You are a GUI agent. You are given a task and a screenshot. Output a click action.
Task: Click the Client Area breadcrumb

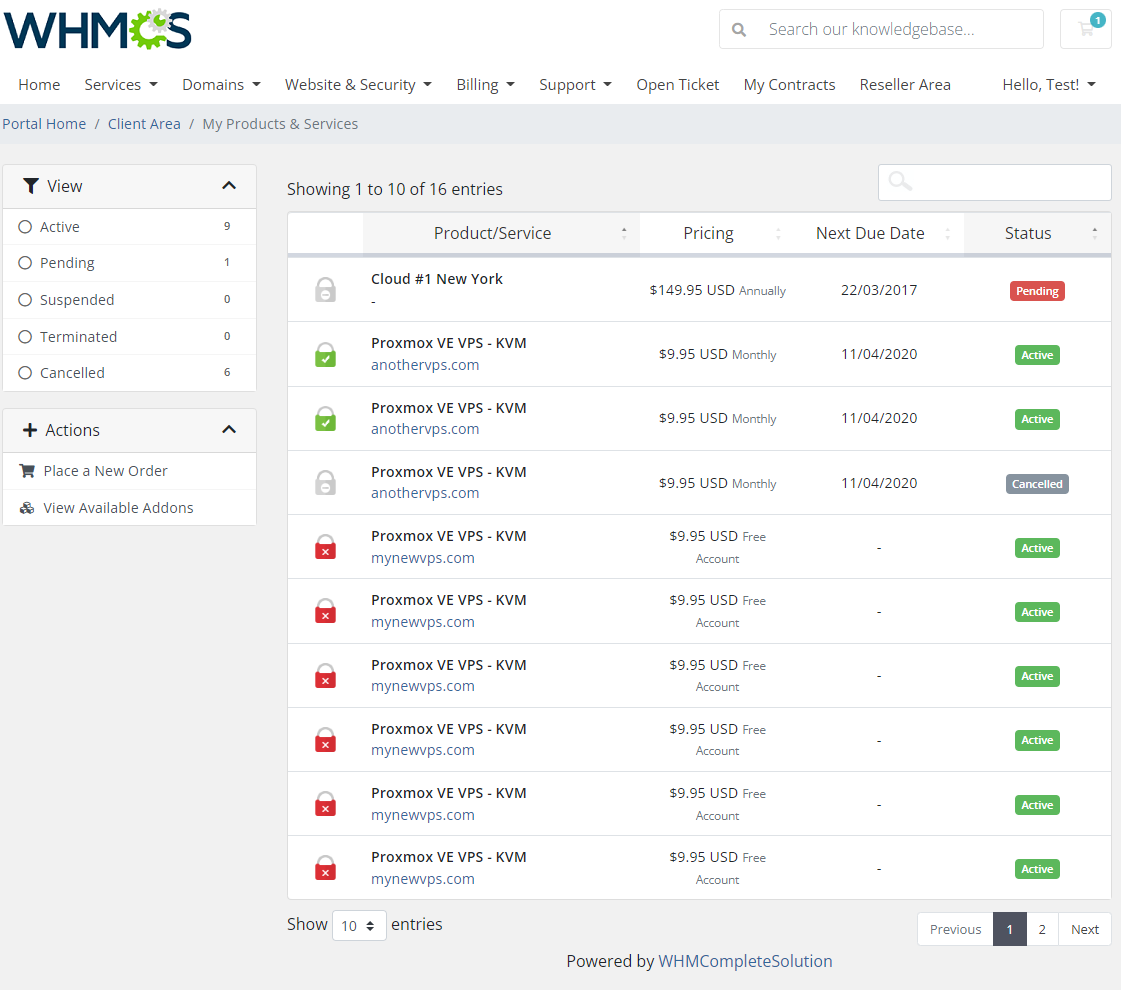144,124
